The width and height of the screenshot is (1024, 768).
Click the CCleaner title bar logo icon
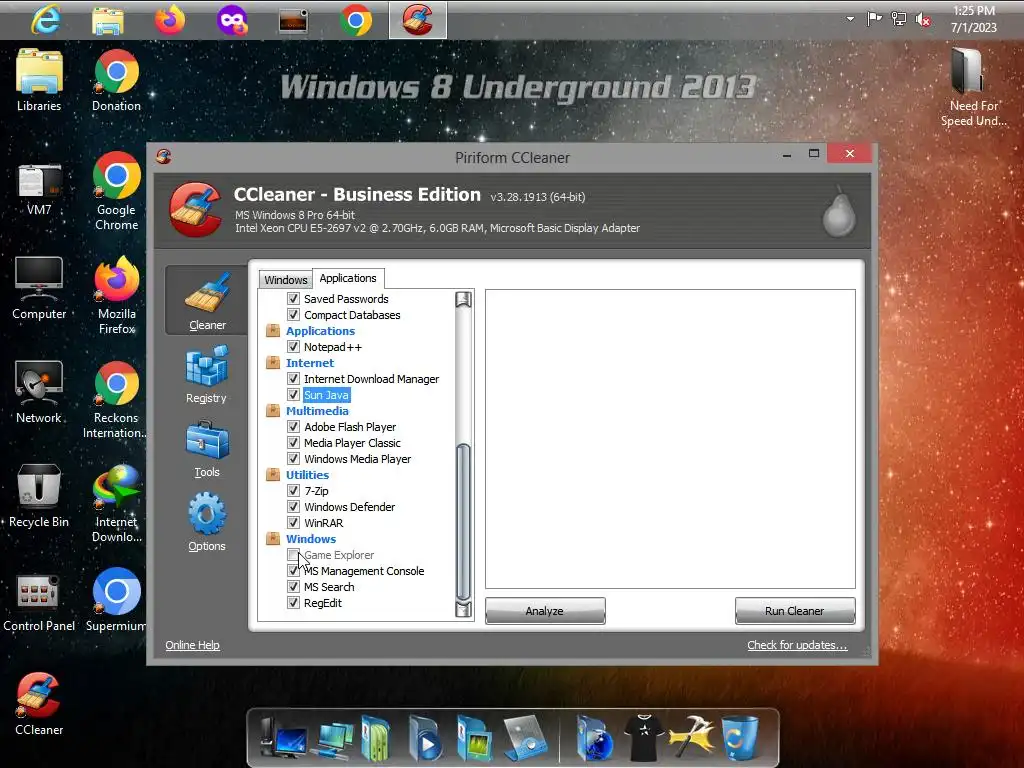coord(164,157)
